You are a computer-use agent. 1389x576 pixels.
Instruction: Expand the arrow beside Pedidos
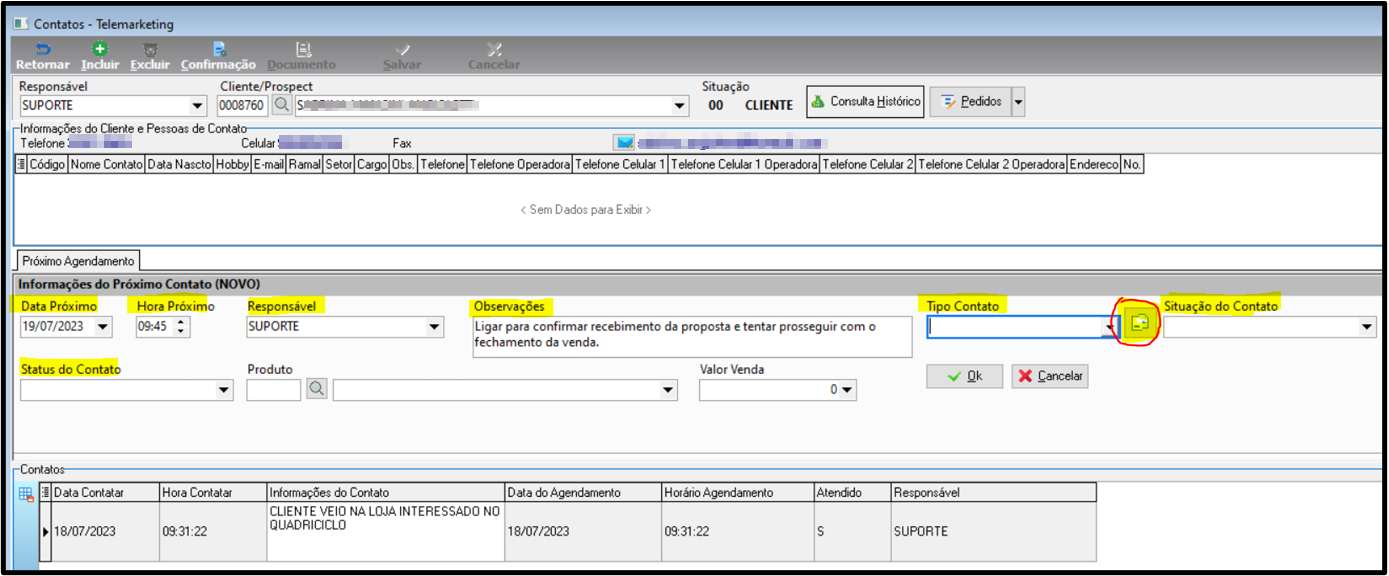point(1018,101)
